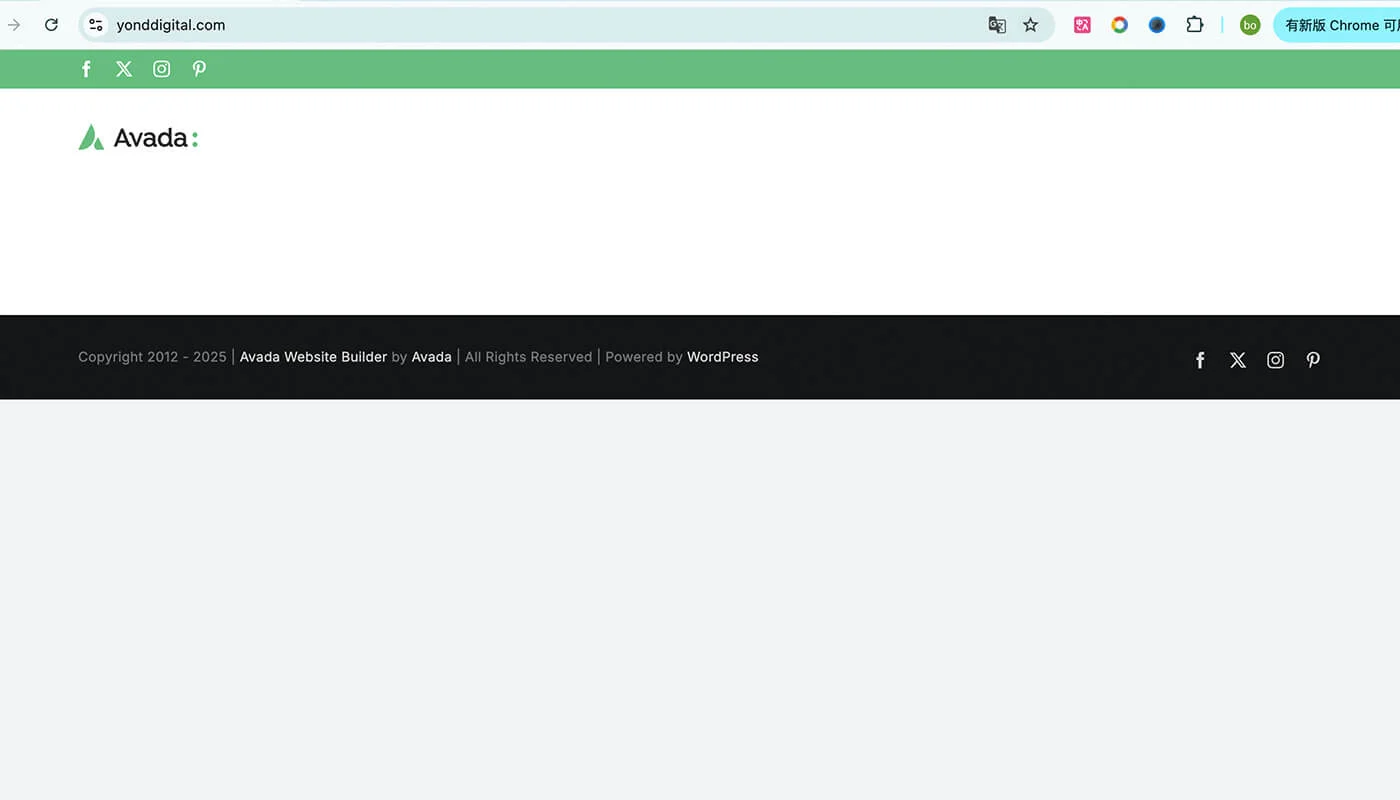
Task: Click the yonddigital.com address bar
Action: coord(500,25)
